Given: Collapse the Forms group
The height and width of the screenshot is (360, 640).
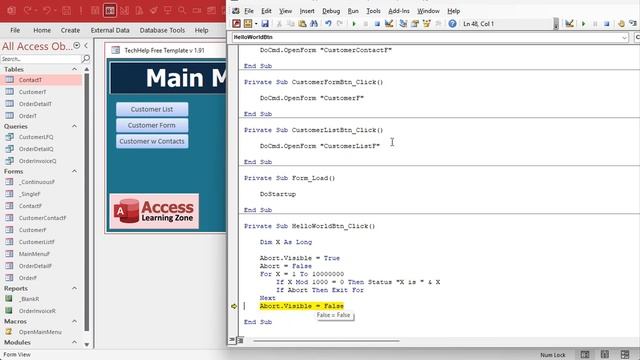Looking at the screenshot, I should pyautogui.click(x=74, y=171).
